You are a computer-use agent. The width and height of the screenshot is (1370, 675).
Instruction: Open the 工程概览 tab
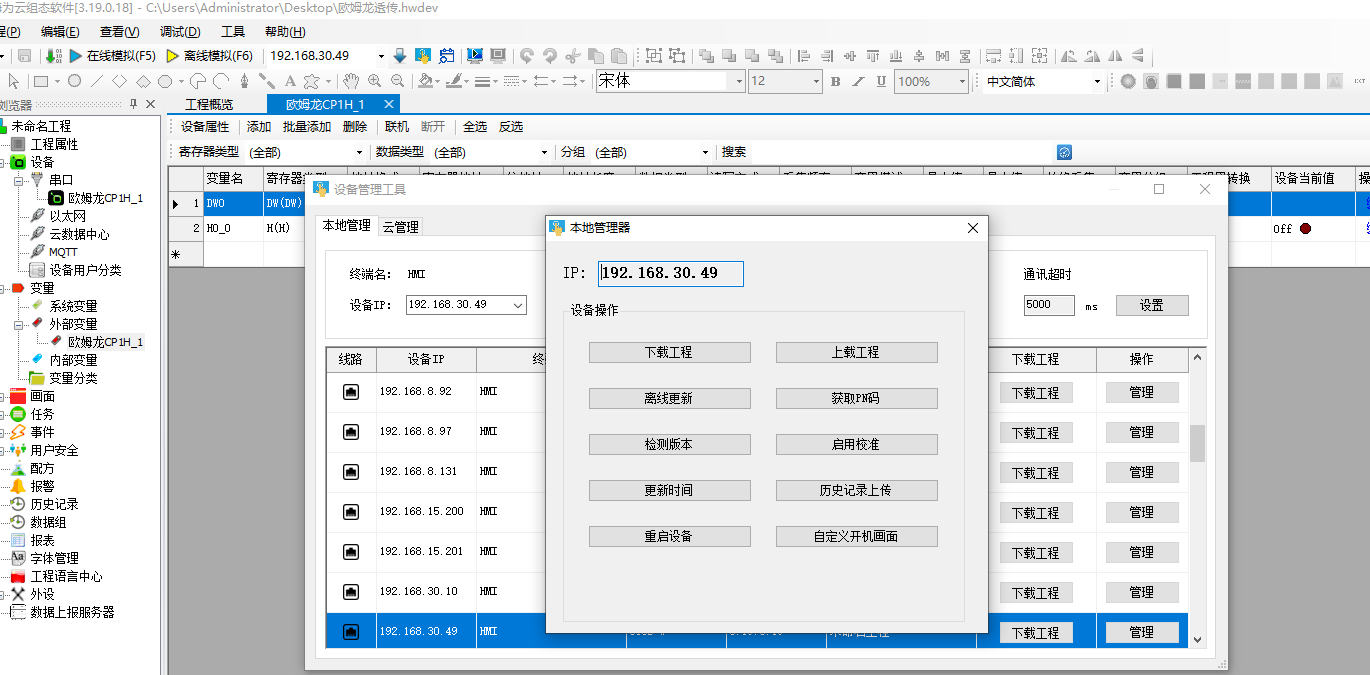tap(209, 104)
